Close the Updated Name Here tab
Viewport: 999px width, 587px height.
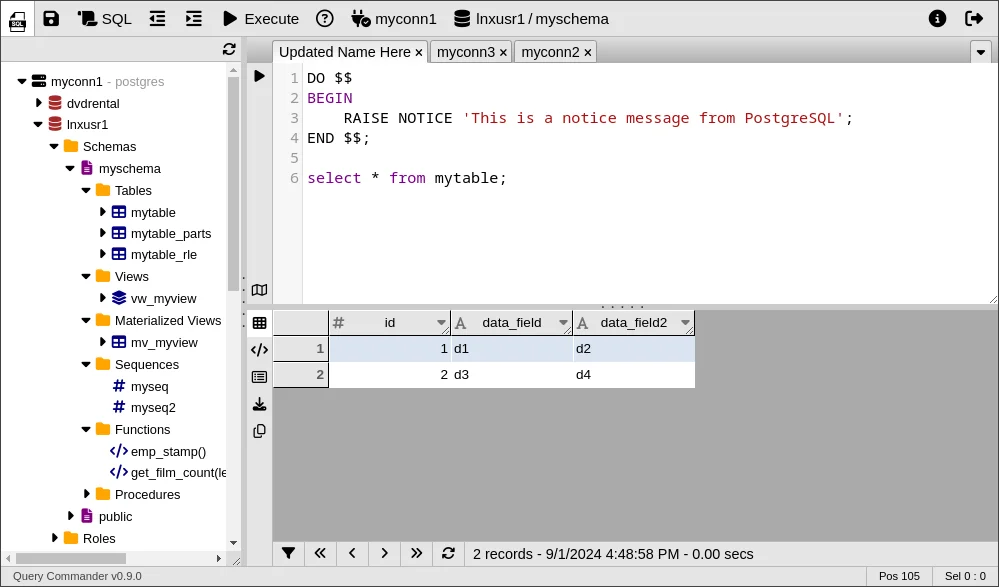[419, 52]
